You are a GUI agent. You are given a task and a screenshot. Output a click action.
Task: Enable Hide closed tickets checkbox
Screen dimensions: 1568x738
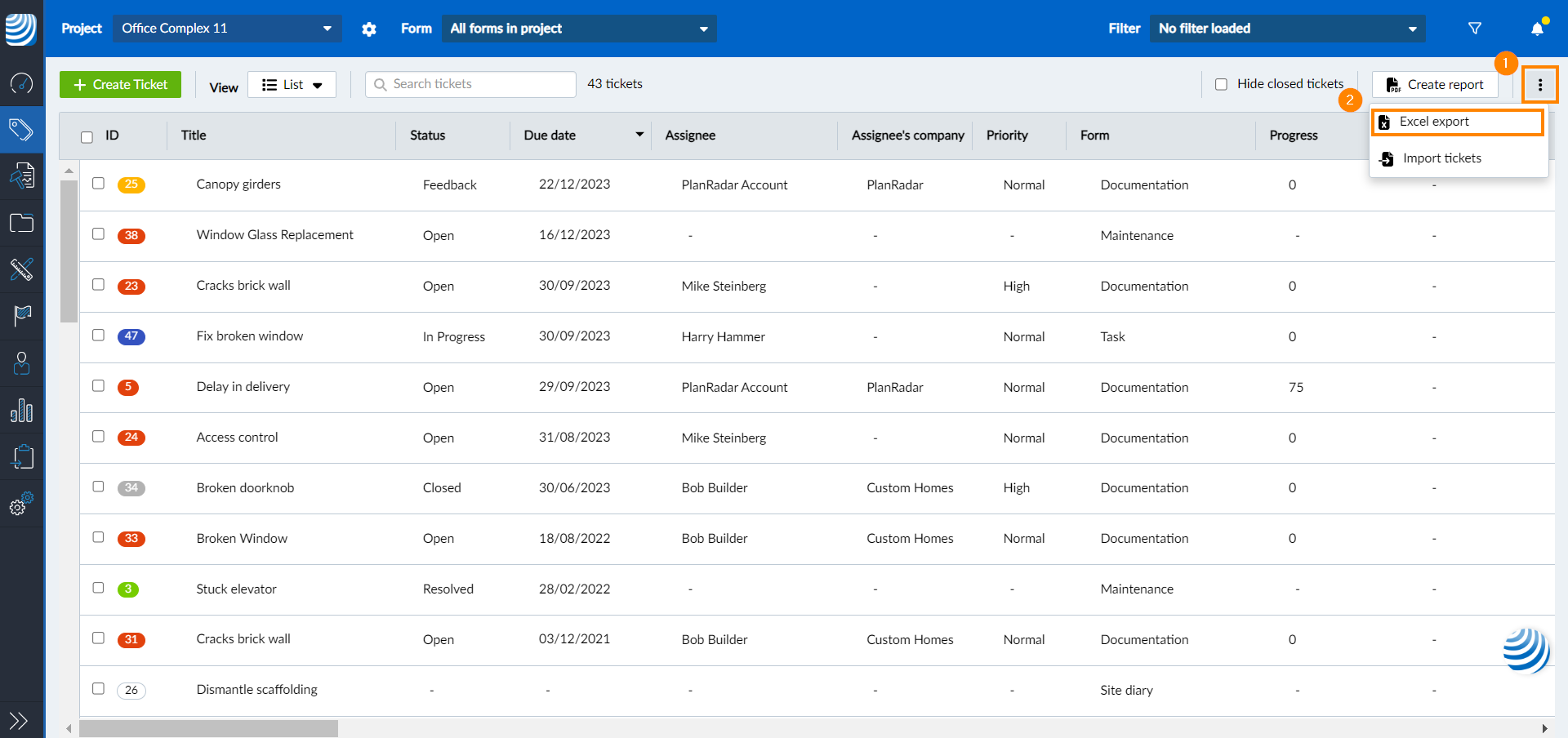(1221, 84)
